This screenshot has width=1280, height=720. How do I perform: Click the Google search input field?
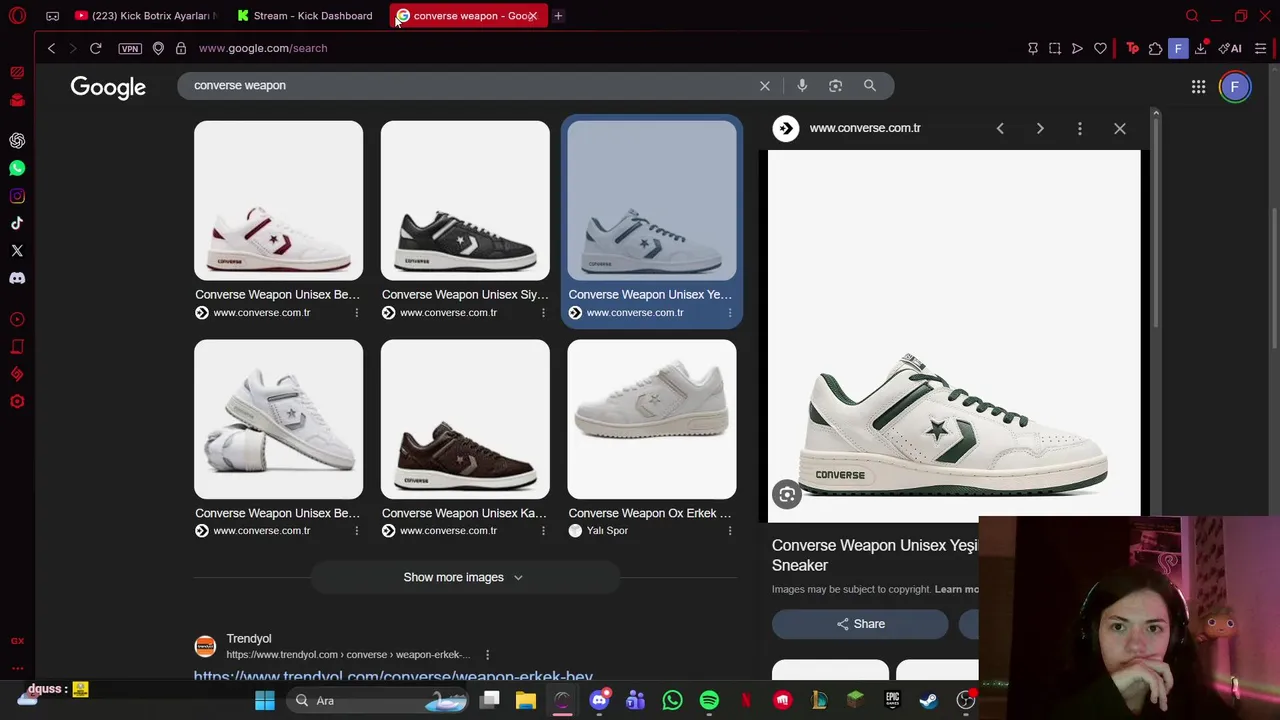click(x=470, y=85)
